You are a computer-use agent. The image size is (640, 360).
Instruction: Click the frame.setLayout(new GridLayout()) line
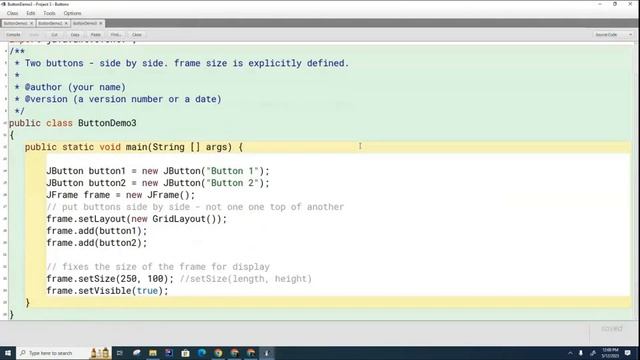136,219
